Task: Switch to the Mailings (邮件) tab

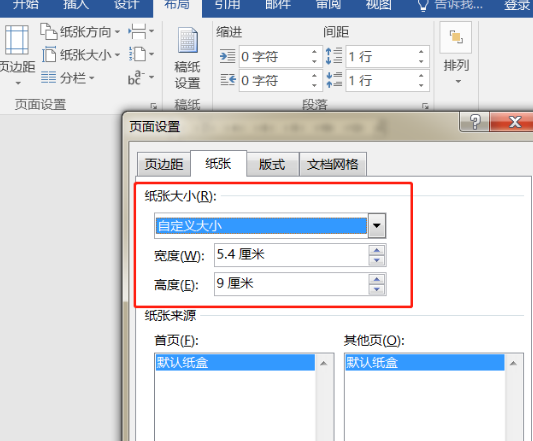Action: (278, 5)
